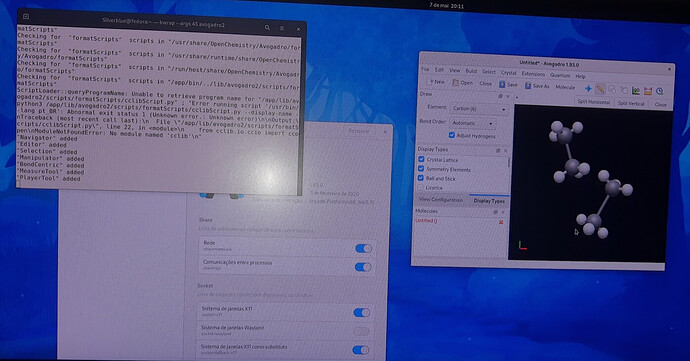Open the Bond Order Automatic dropdown

(472, 123)
